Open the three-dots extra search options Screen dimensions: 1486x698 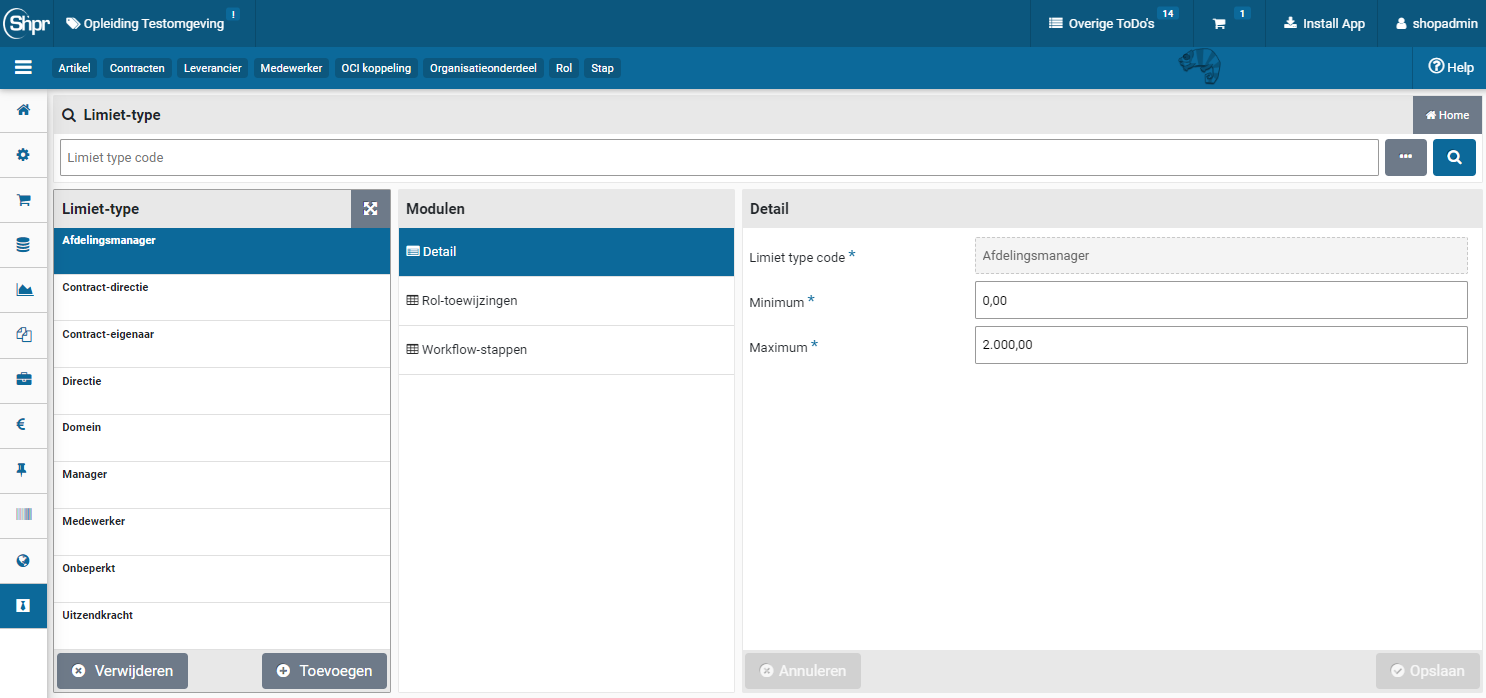[x=1405, y=158]
